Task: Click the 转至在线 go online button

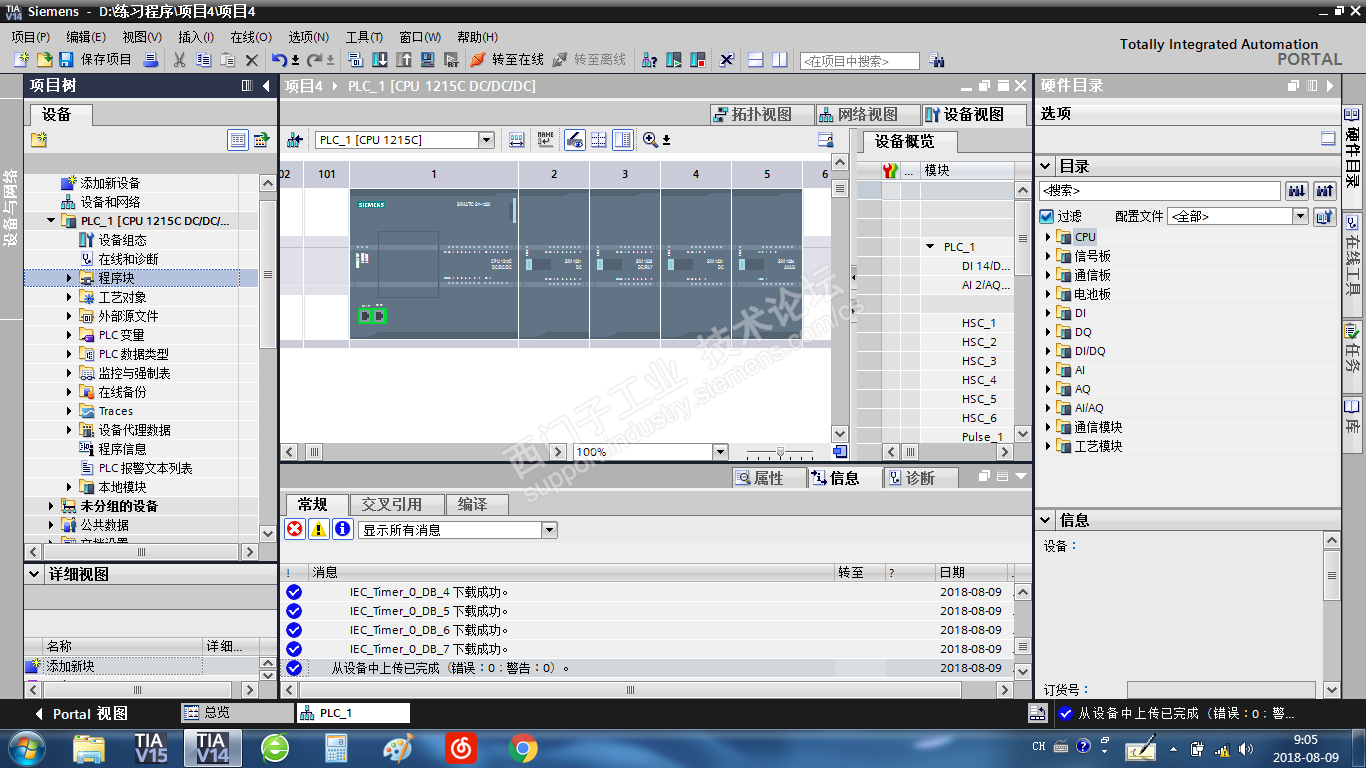Action: (x=507, y=60)
